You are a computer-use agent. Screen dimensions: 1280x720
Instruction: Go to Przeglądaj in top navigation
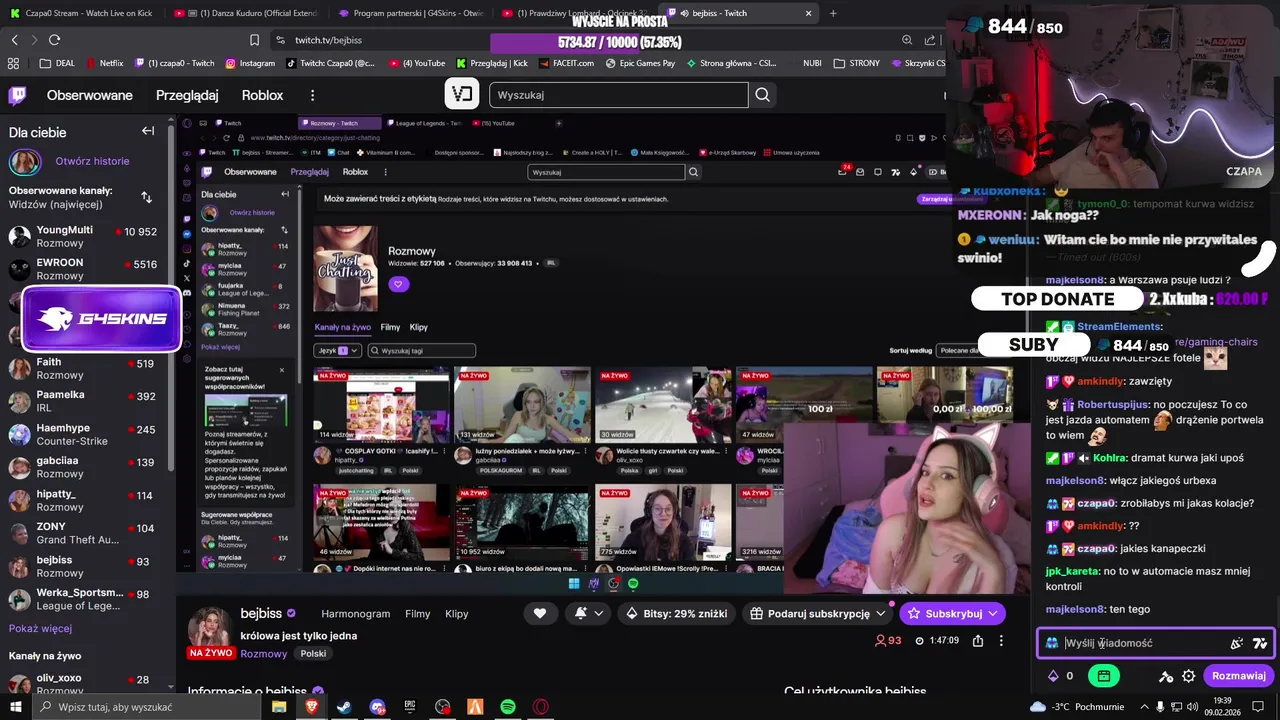(x=187, y=95)
